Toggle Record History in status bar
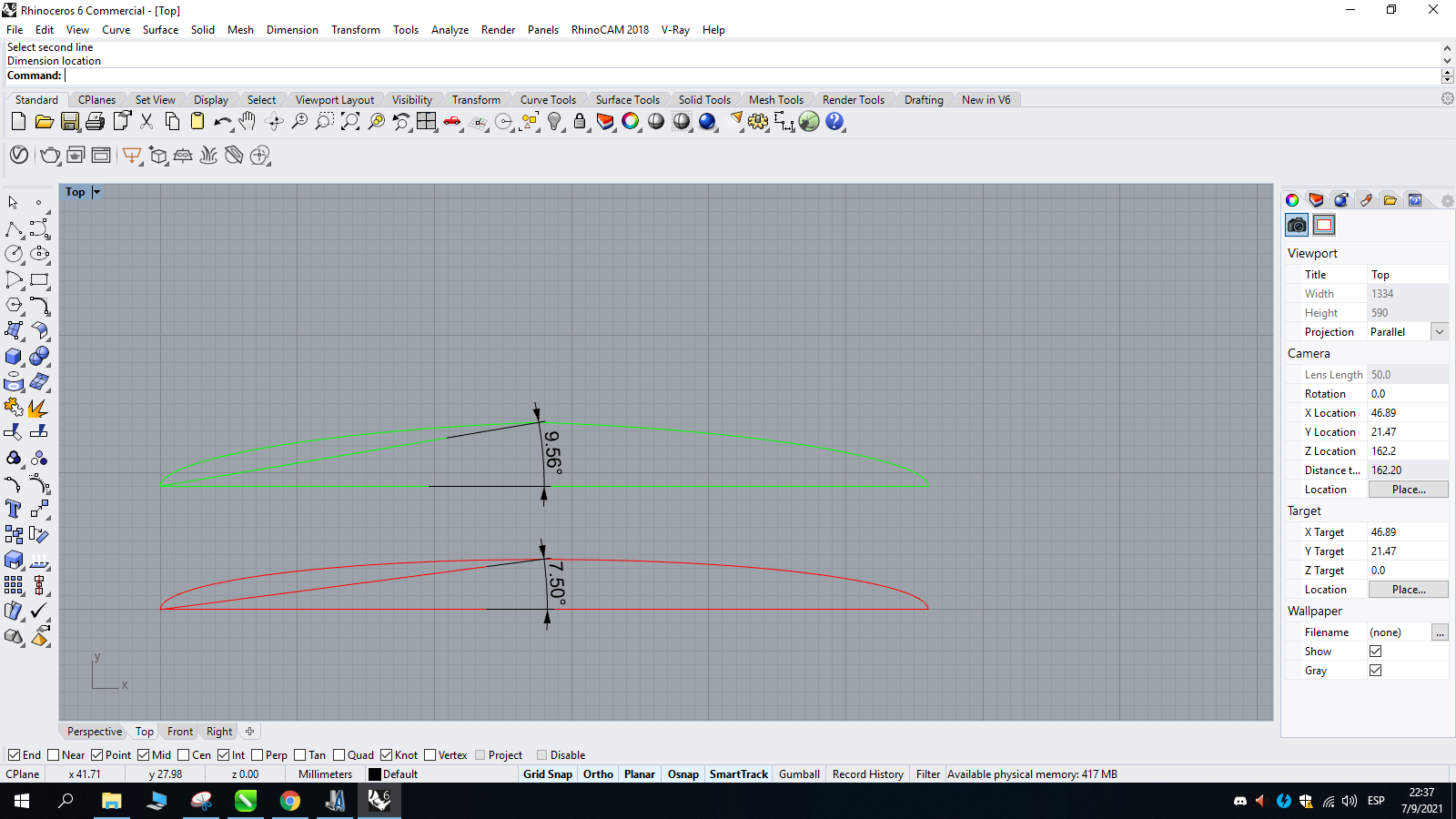This screenshot has height=819, width=1456. tap(868, 774)
